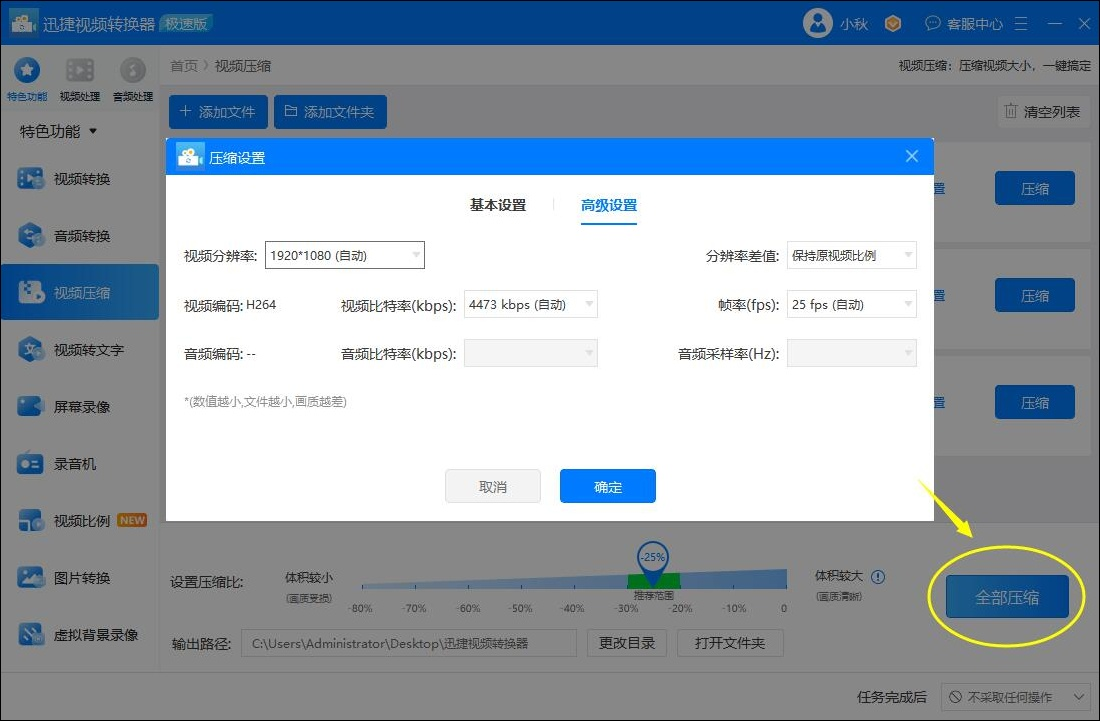Click the 清空列表 trash button
This screenshot has height=721, width=1100.
point(1042,112)
